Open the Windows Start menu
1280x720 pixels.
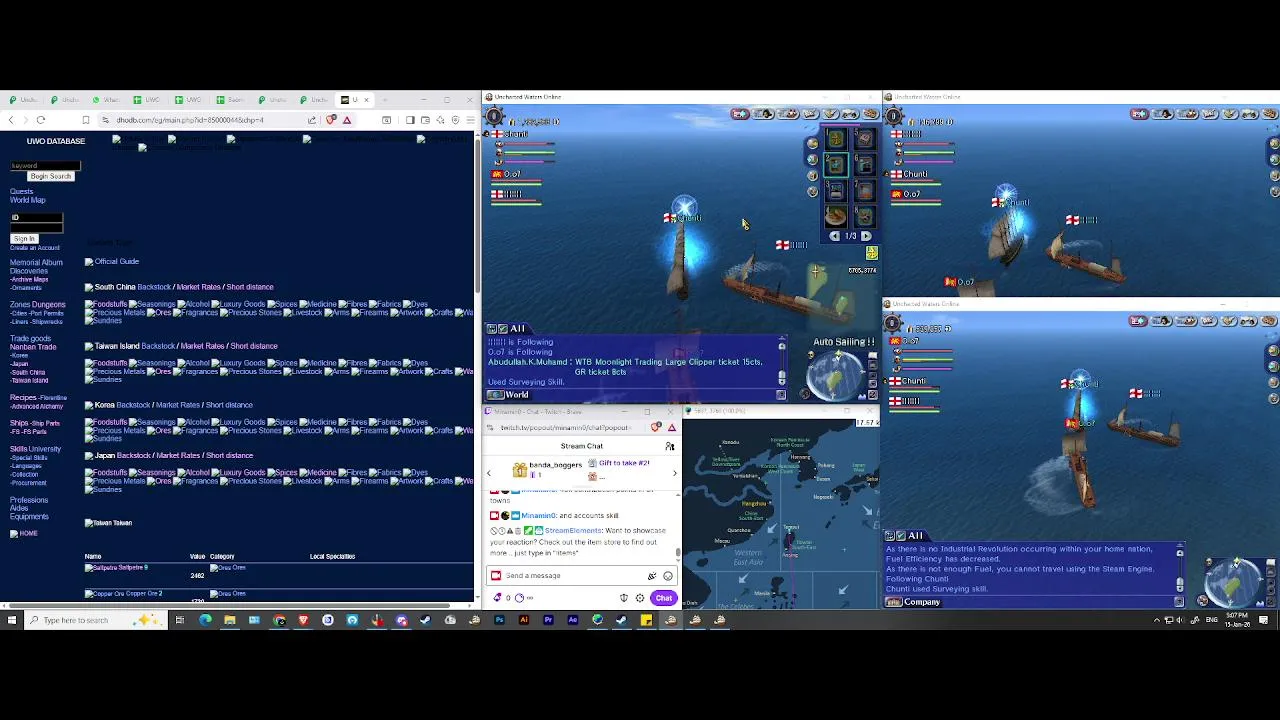[11, 620]
